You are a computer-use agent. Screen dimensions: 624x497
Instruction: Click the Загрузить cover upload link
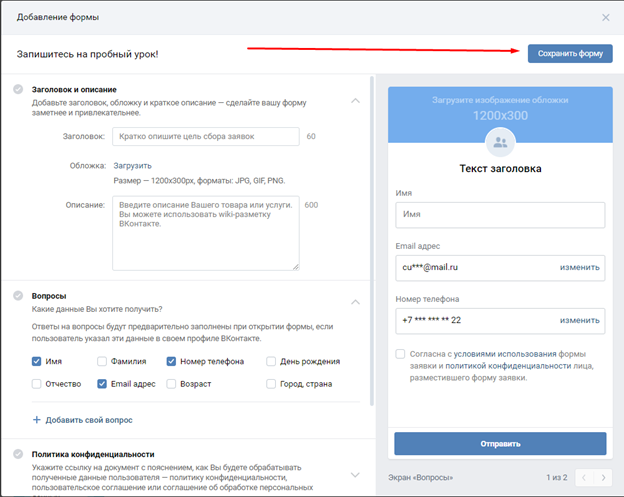pos(133,166)
